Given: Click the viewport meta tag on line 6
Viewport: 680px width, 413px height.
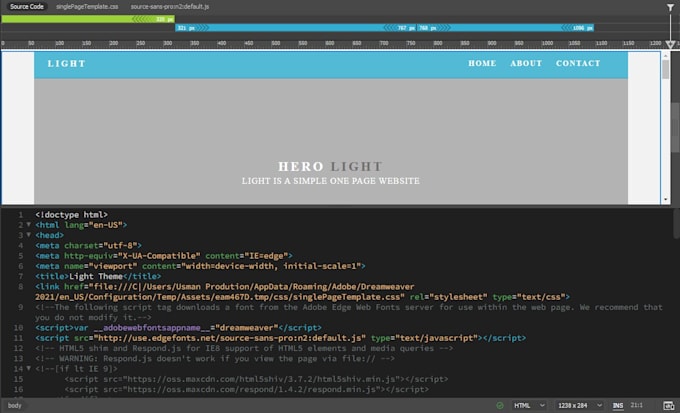Looking at the screenshot, I should pyautogui.click(x=200, y=266).
